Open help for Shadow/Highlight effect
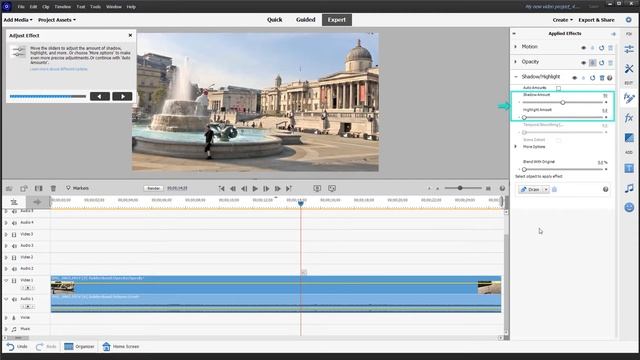 point(609,78)
